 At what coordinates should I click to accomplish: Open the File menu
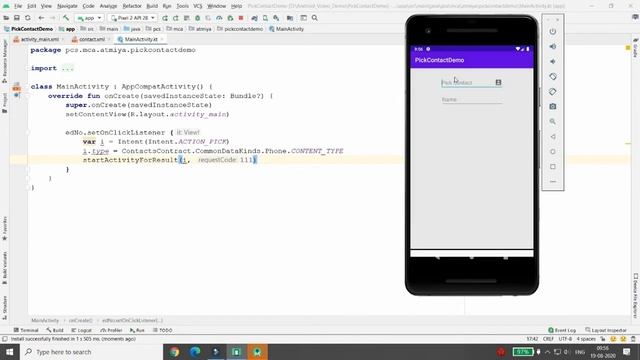(x=18, y=6)
